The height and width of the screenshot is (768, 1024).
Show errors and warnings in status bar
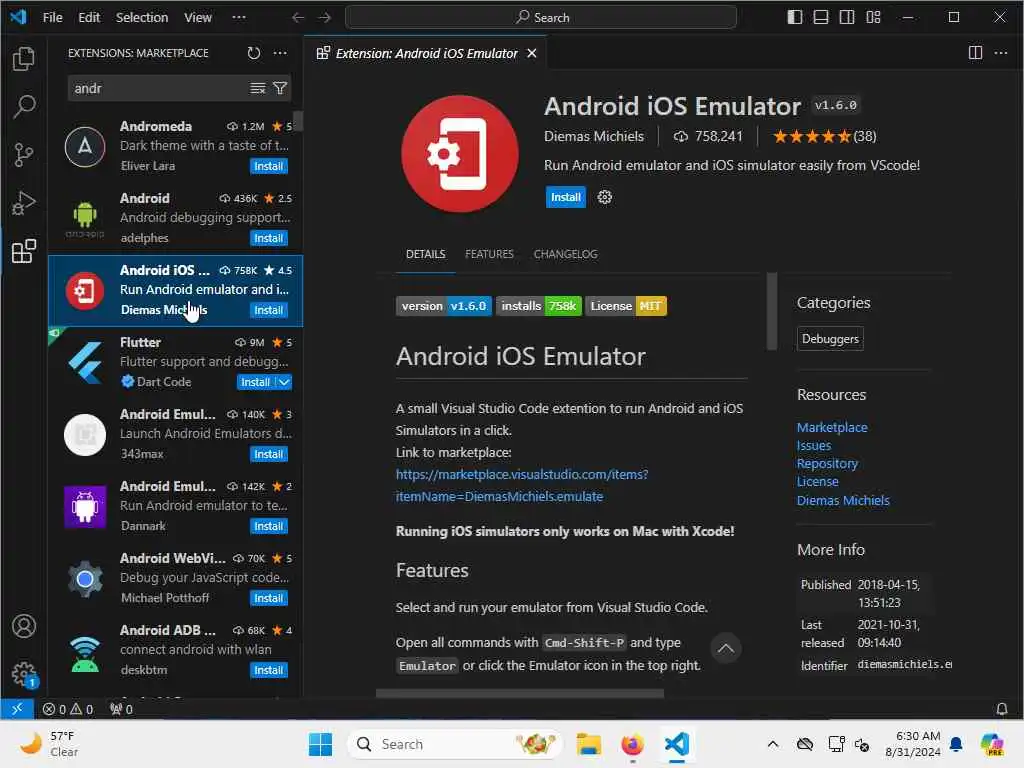tap(68, 709)
